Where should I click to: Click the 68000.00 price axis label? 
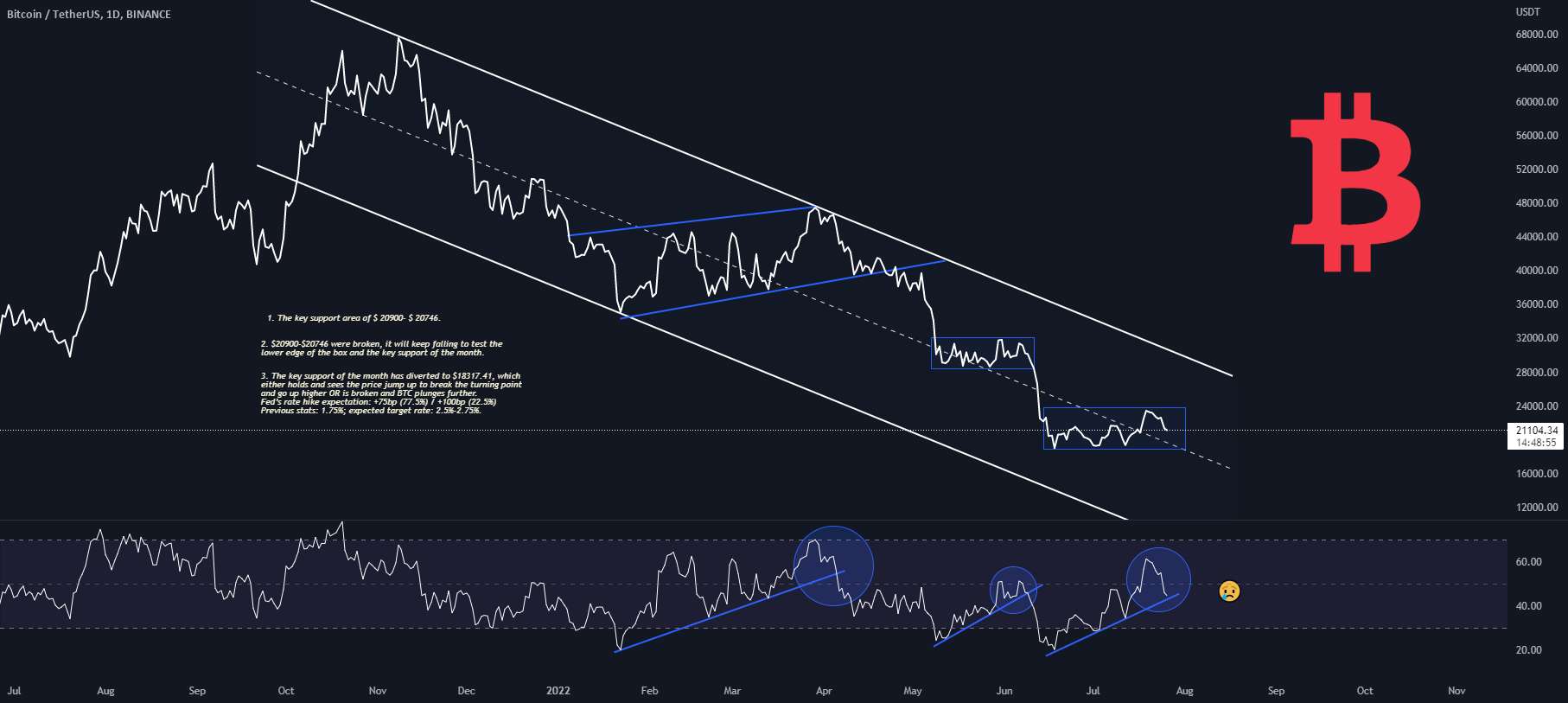pos(1537,35)
